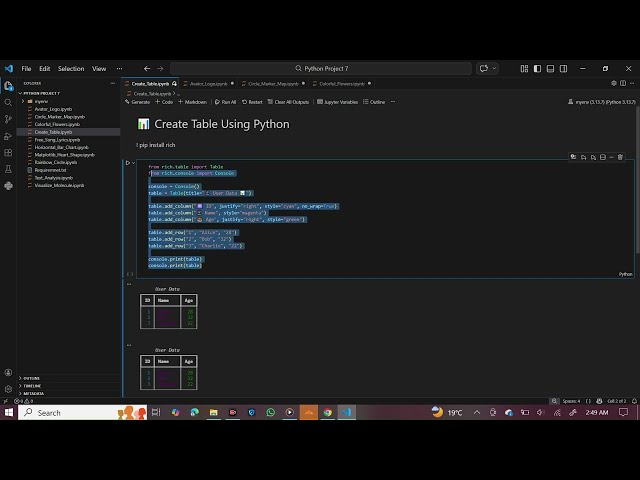
Task: Open the run cell options dropdown arrow
Action: point(133,163)
